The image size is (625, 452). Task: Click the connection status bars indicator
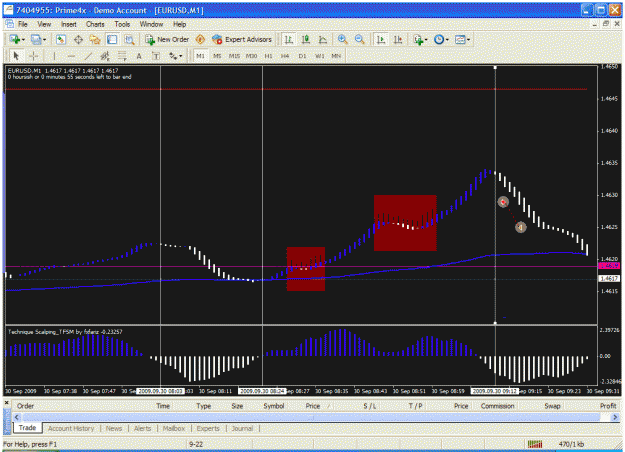point(535,444)
